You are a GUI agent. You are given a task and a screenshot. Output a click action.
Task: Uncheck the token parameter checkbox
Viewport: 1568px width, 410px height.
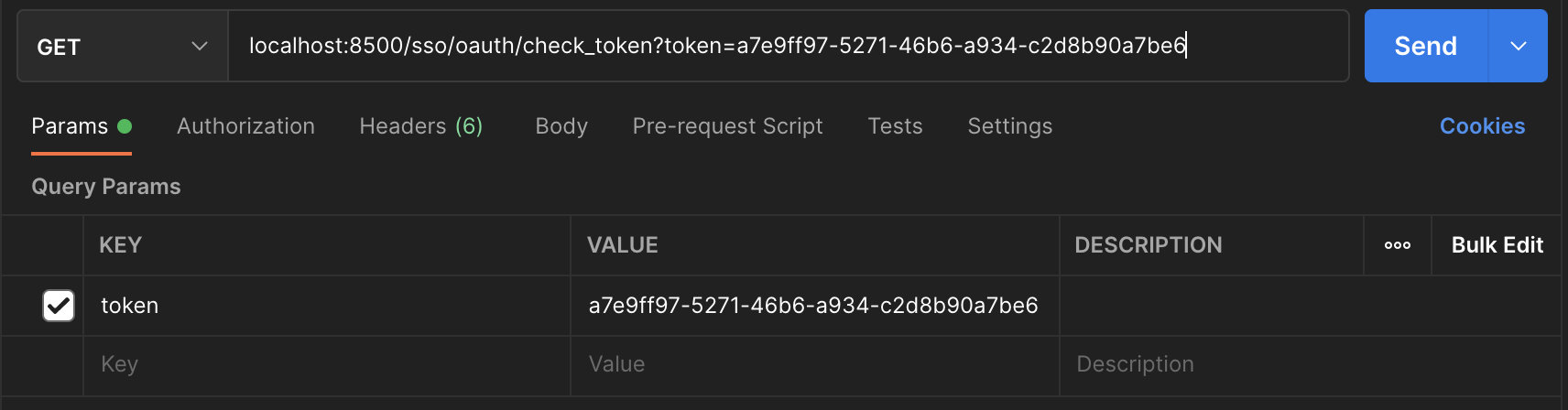(59, 306)
